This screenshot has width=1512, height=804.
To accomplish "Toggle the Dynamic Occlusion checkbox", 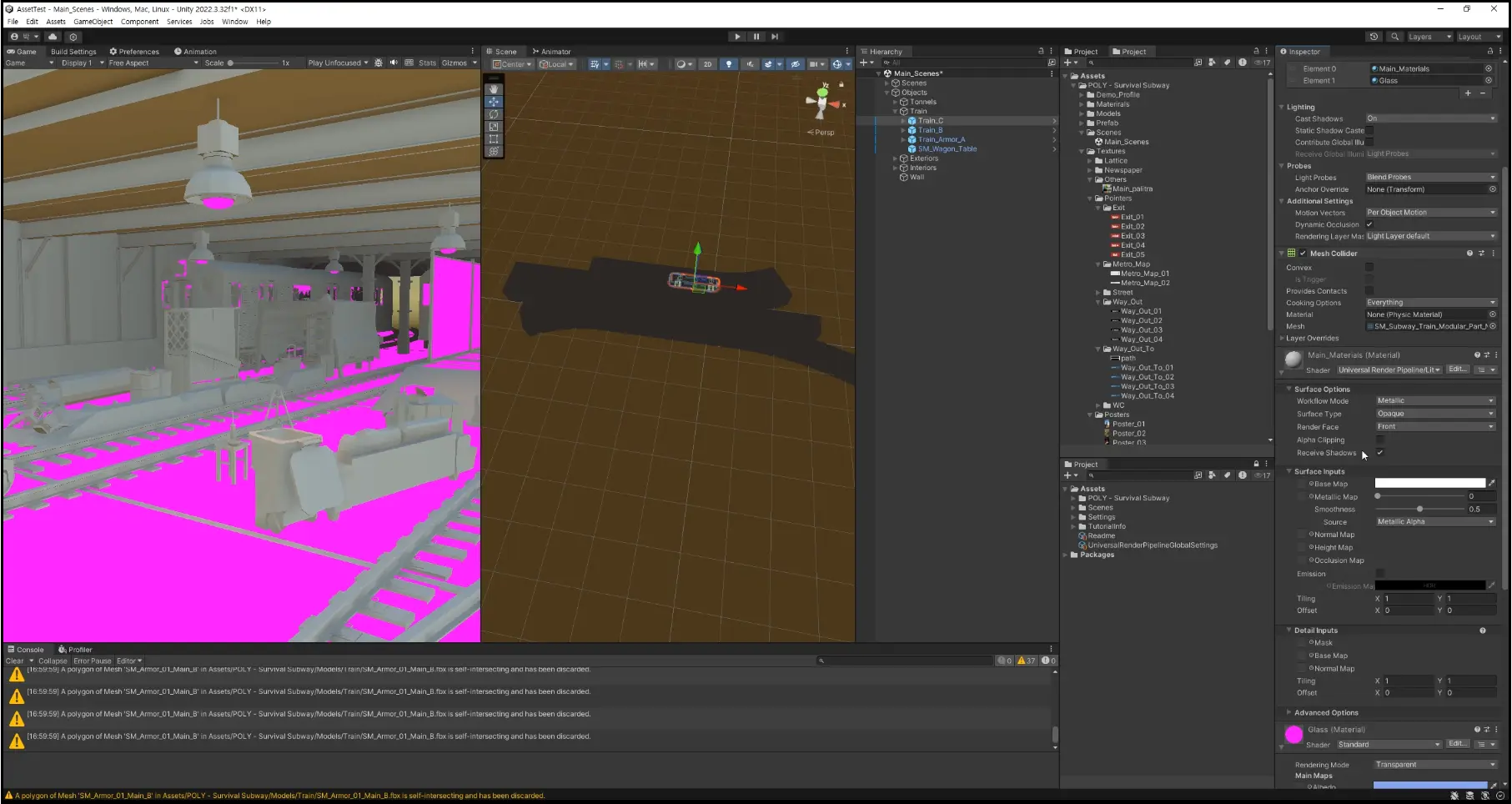I will (x=1369, y=224).
